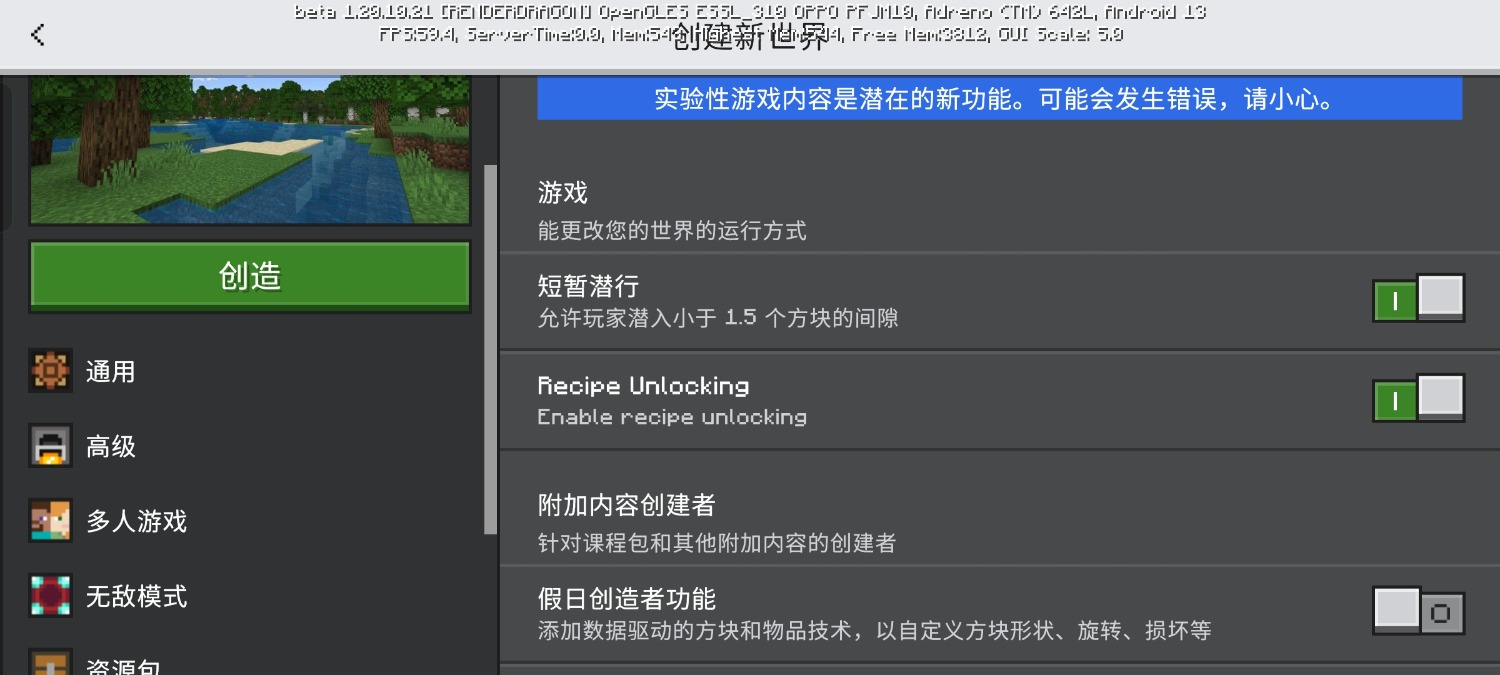Screen dimensions: 1500x675
Task: Click the 能更改您的世界的运行方式 description
Action: (x=672, y=231)
